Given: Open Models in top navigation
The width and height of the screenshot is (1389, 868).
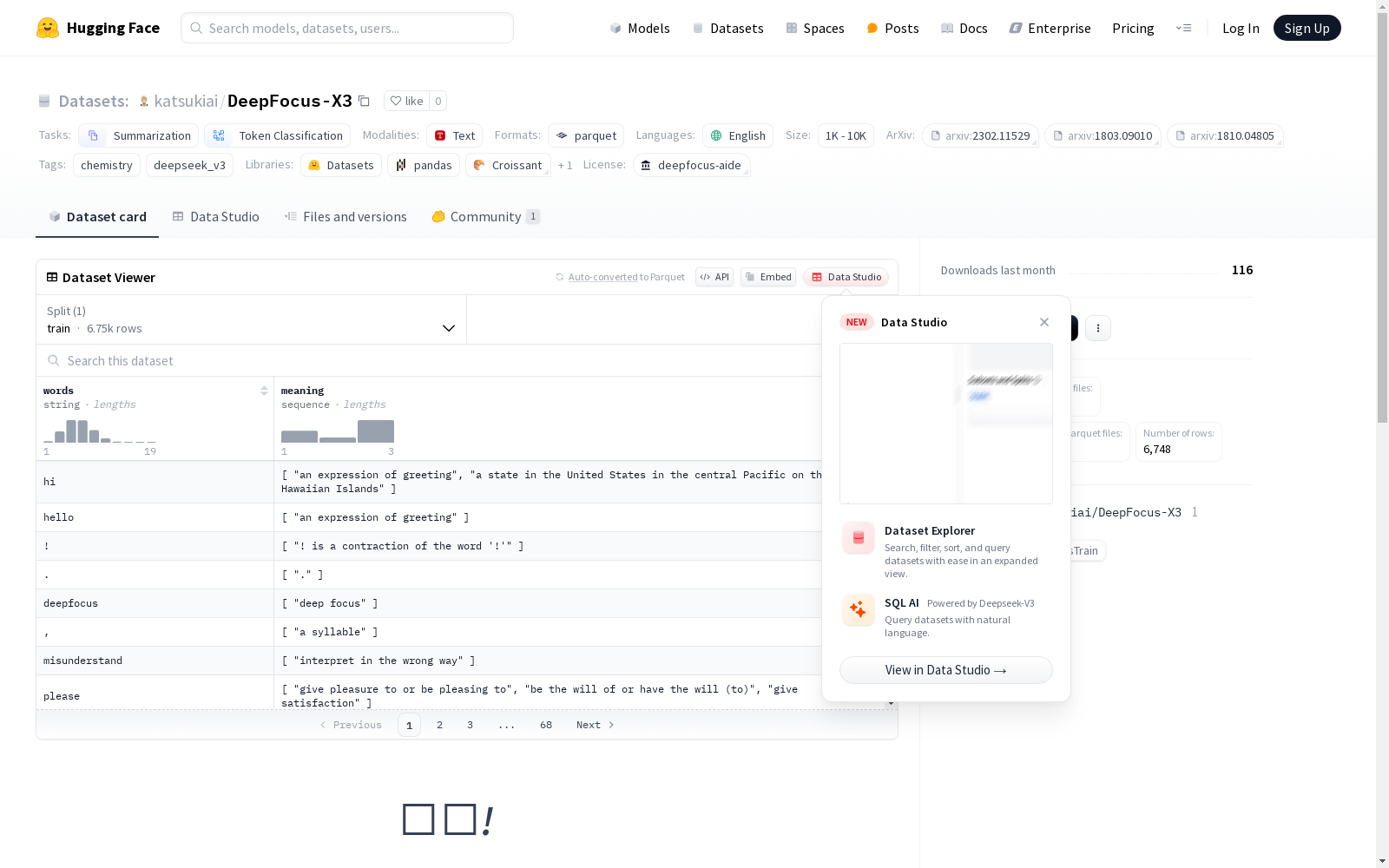Looking at the screenshot, I should (640, 28).
